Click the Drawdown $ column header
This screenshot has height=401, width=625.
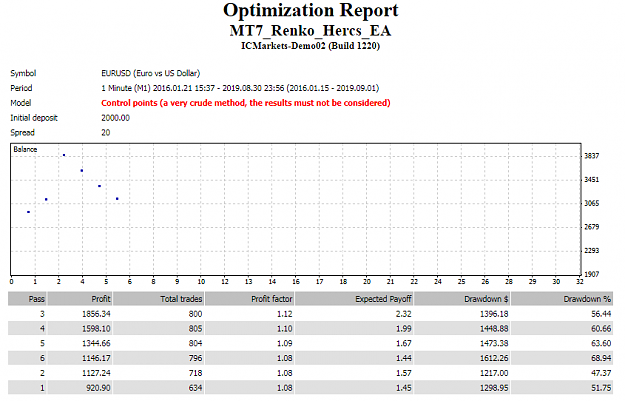click(x=462, y=299)
